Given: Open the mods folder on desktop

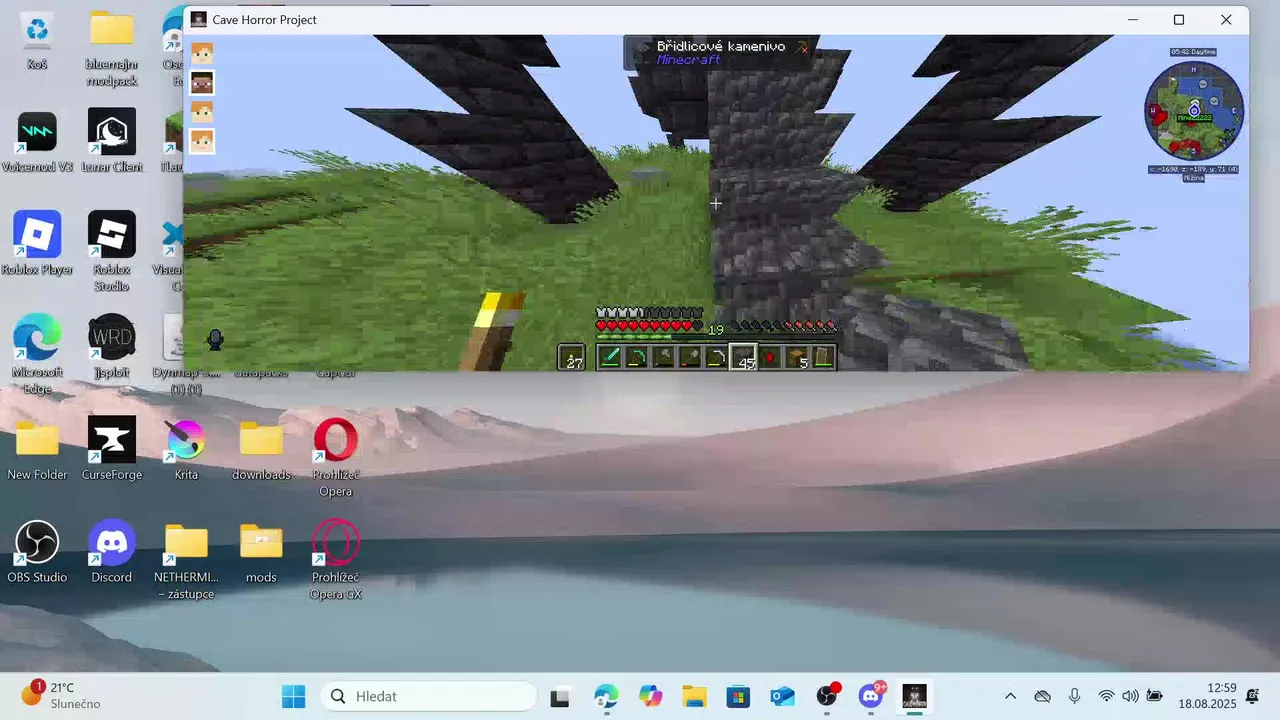Looking at the screenshot, I should (261, 552).
